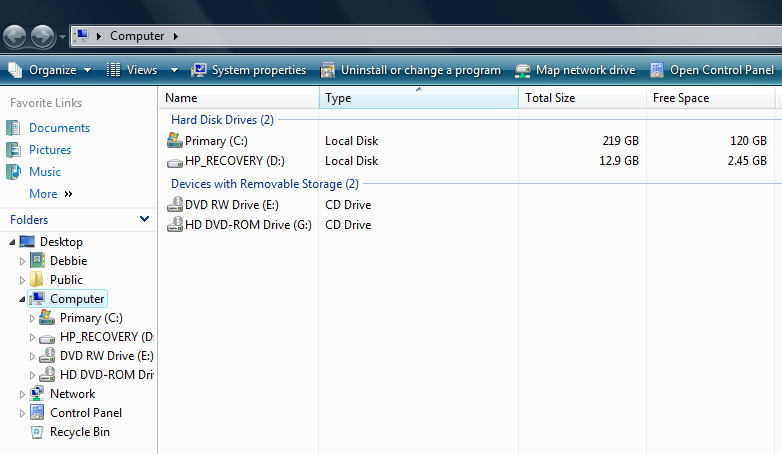Open Recycle Bin in the folder tree

point(80,432)
